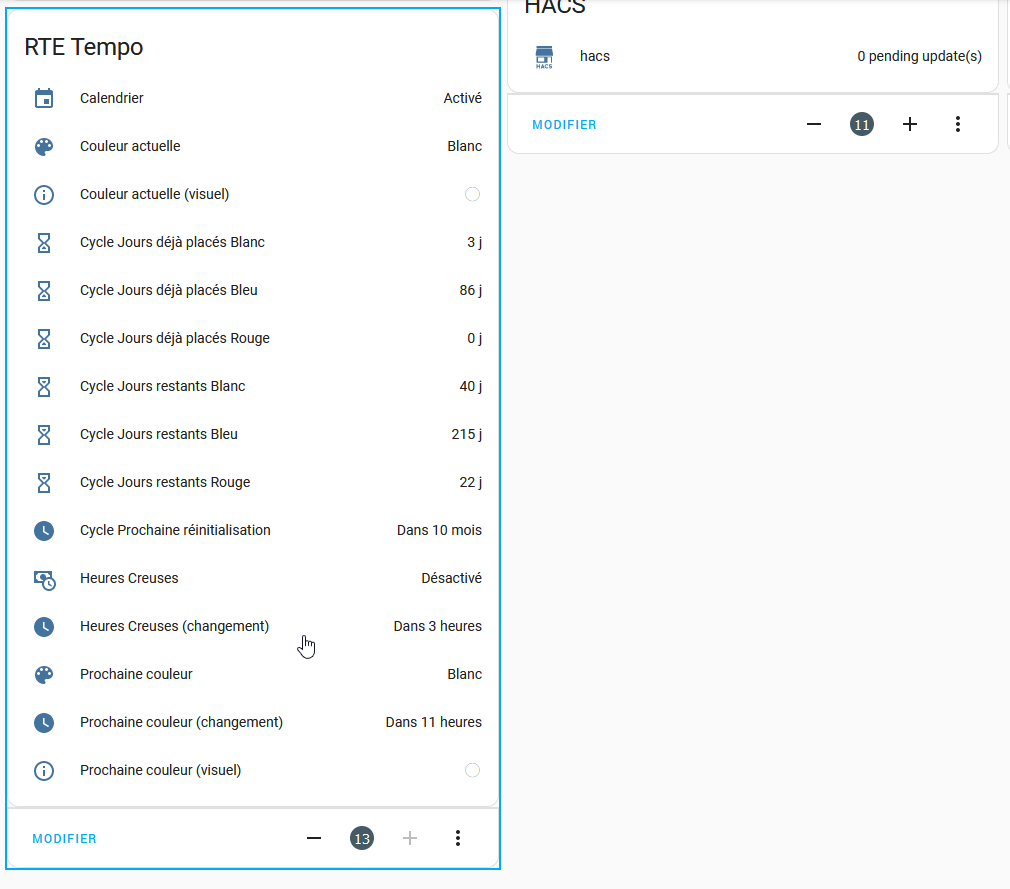Click the 'Dans 10 mois' value

pos(439,530)
